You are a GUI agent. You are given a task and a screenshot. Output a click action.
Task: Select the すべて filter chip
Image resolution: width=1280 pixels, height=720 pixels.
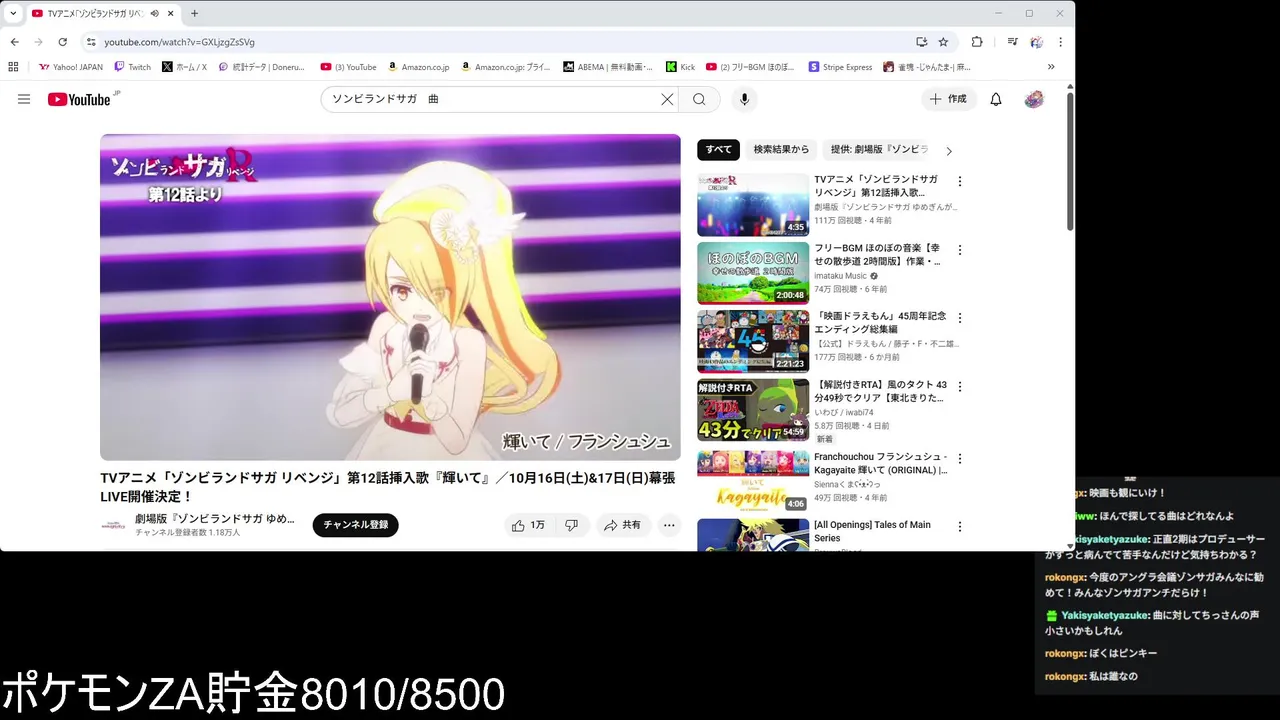click(718, 150)
